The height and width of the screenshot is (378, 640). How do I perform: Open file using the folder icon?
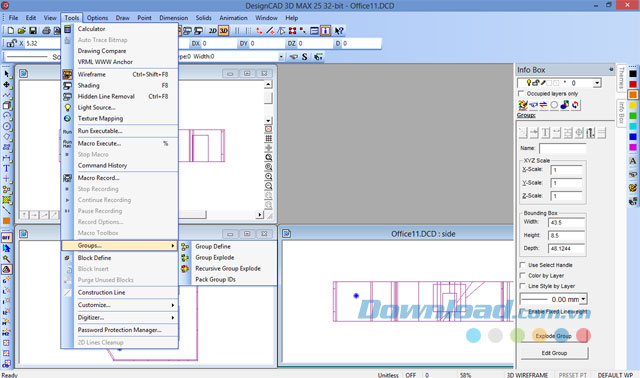click(x=22, y=31)
